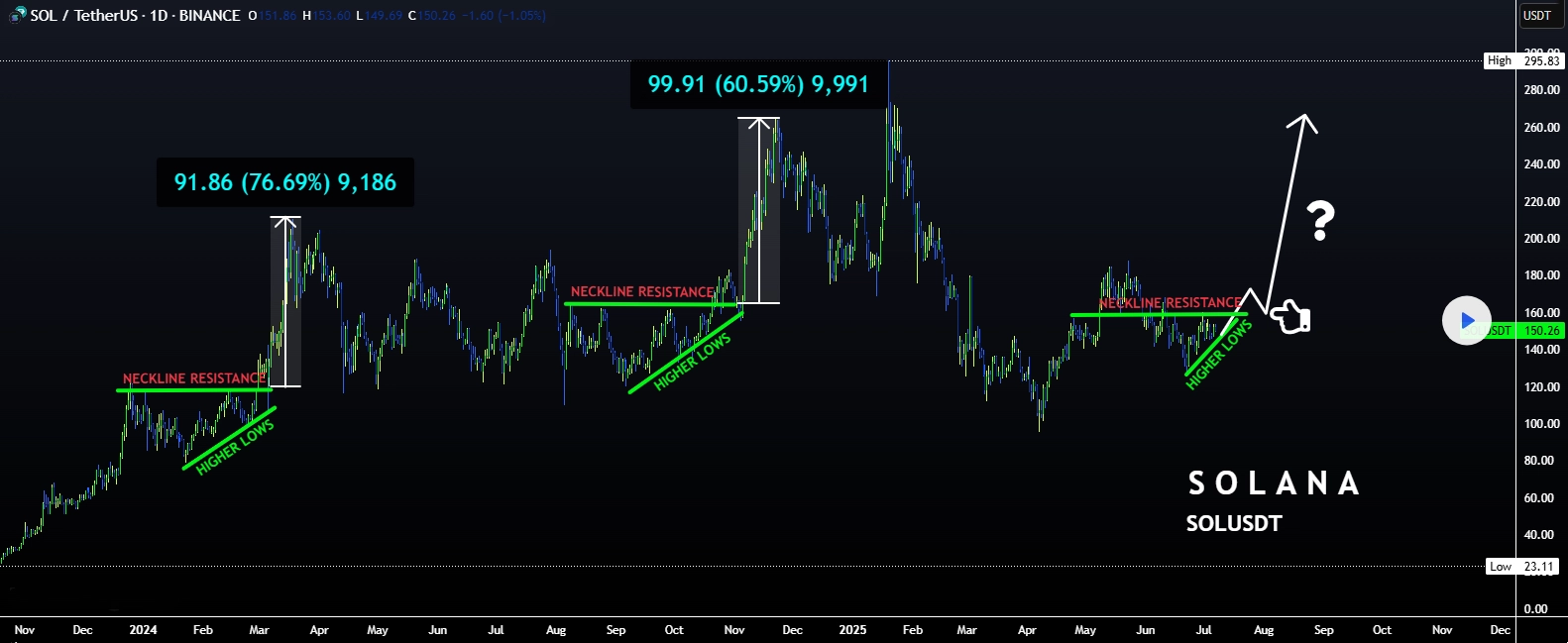The height and width of the screenshot is (643, 1568).
Task: Click the SOL / TetherUS · 1D · BINANCE title
Action: [135, 15]
